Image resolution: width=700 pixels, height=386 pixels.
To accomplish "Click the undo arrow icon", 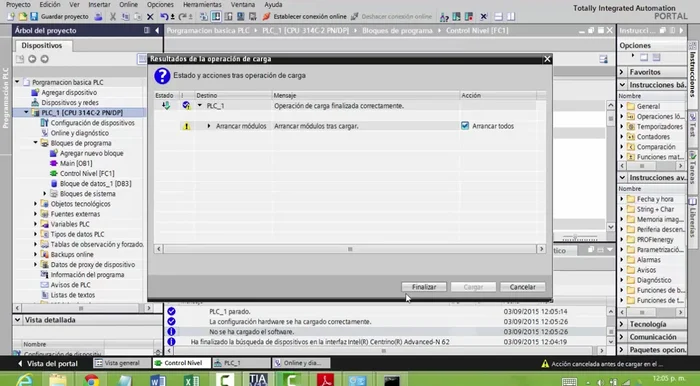I will (x=165, y=17).
